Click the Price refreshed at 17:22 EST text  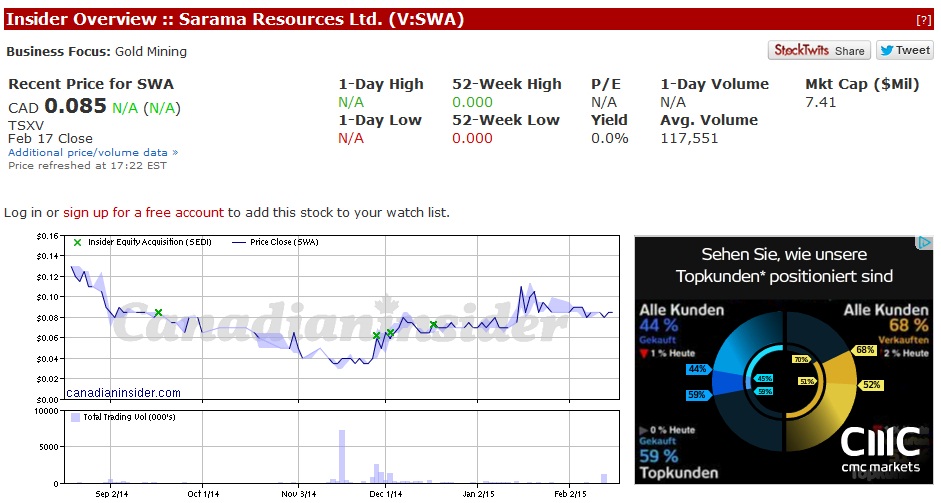tap(87, 165)
